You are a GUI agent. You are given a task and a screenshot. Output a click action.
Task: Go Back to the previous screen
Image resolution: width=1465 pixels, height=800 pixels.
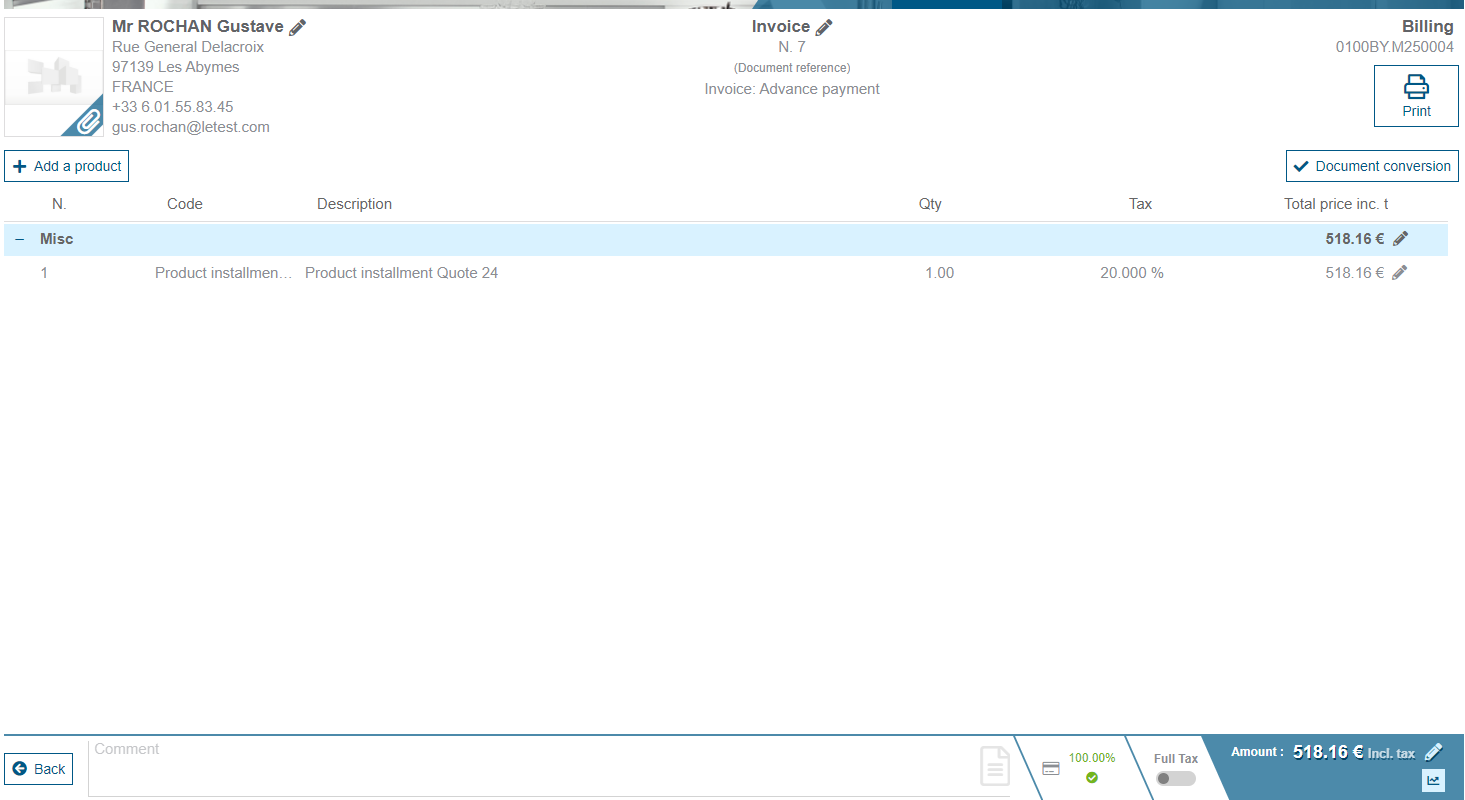click(x=39, y=769)
